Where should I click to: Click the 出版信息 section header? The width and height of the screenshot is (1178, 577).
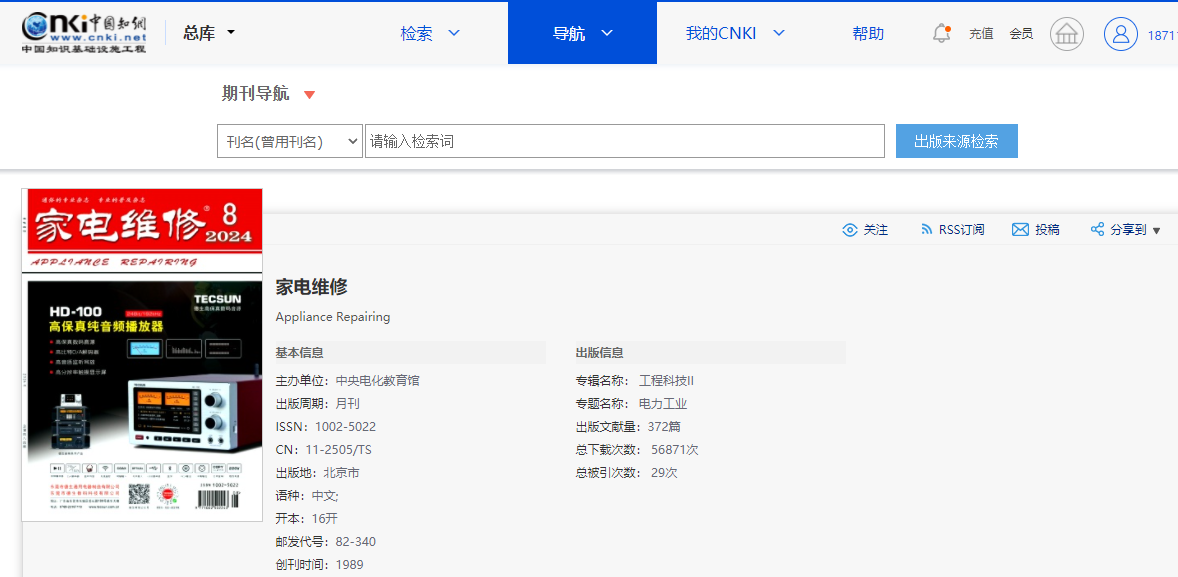600,353
